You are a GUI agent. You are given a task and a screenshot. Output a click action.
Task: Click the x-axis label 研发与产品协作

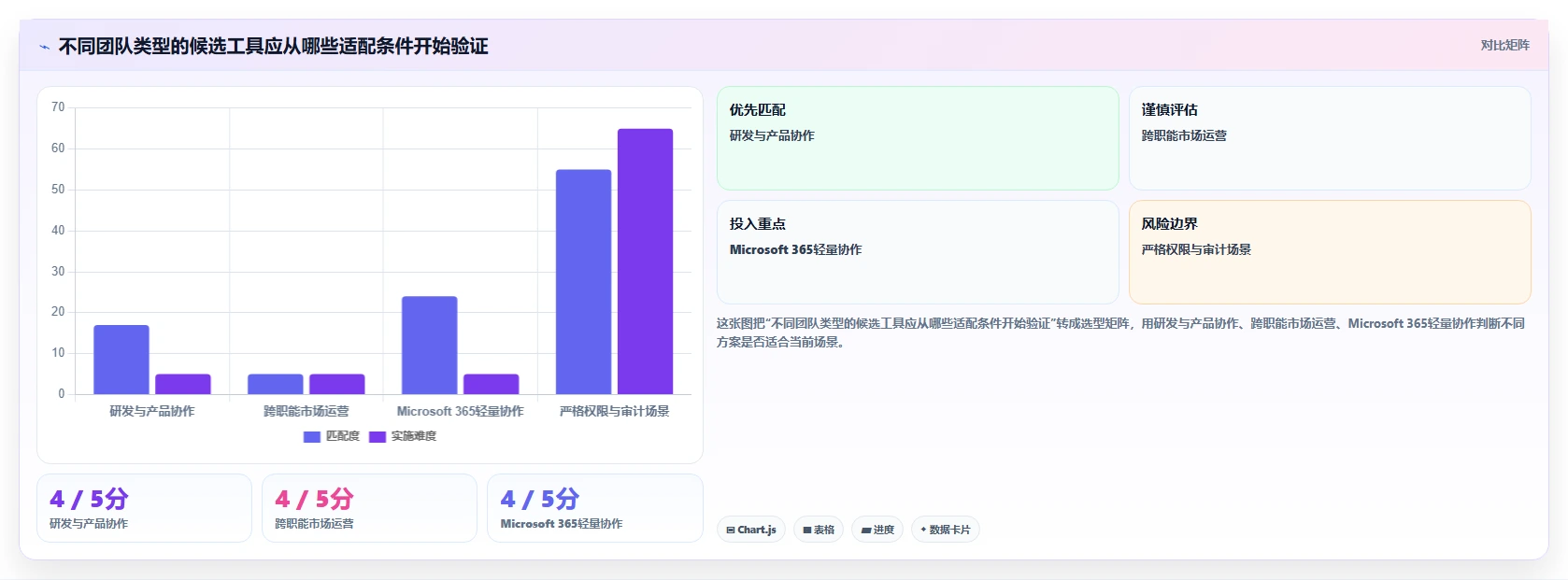152,411
